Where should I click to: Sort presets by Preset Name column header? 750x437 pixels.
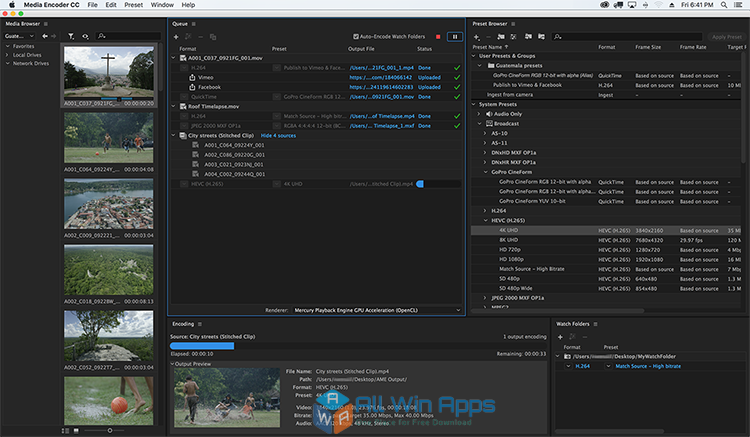click(490, 47)
